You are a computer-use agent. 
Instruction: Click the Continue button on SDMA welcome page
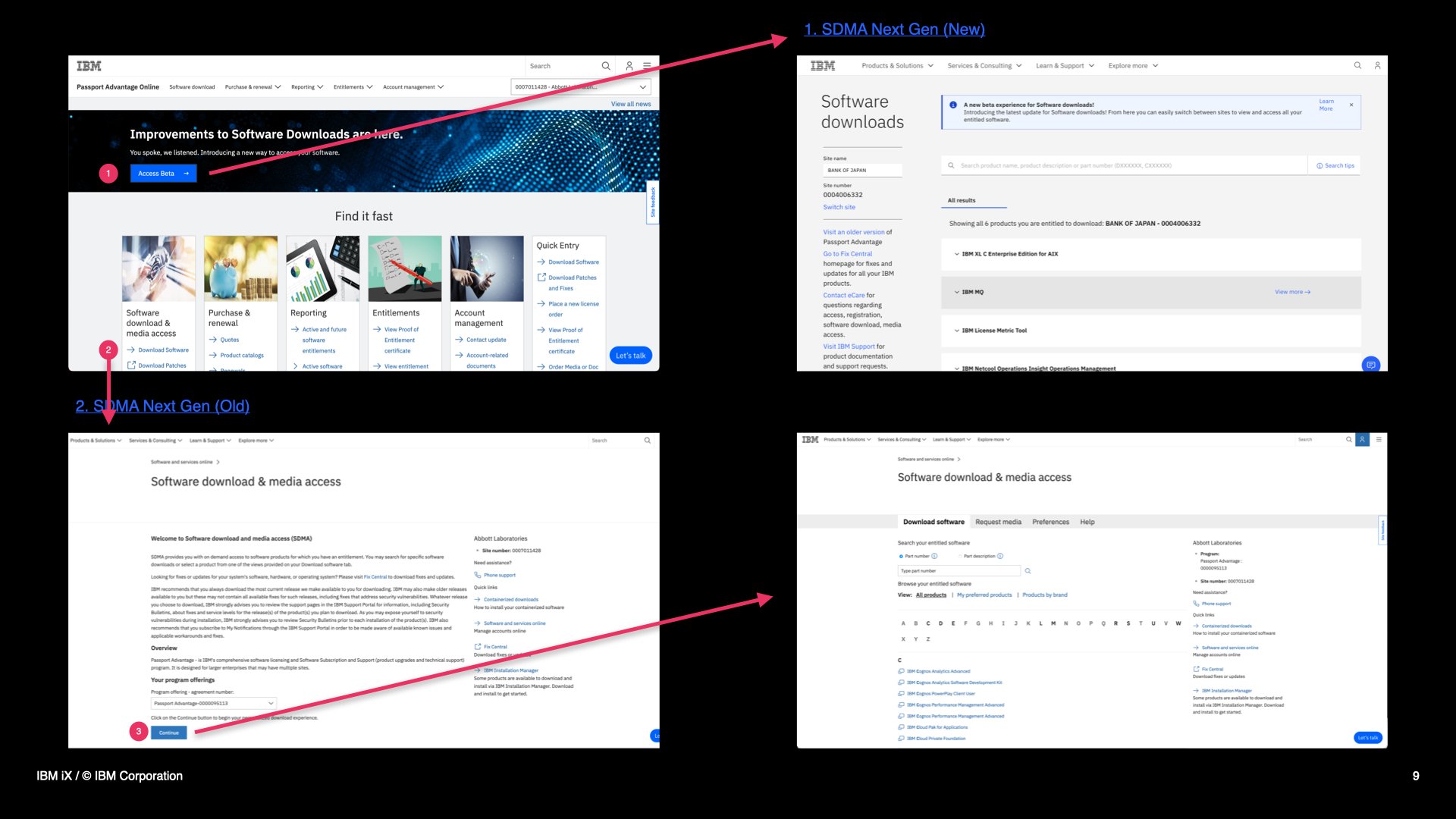168,733
